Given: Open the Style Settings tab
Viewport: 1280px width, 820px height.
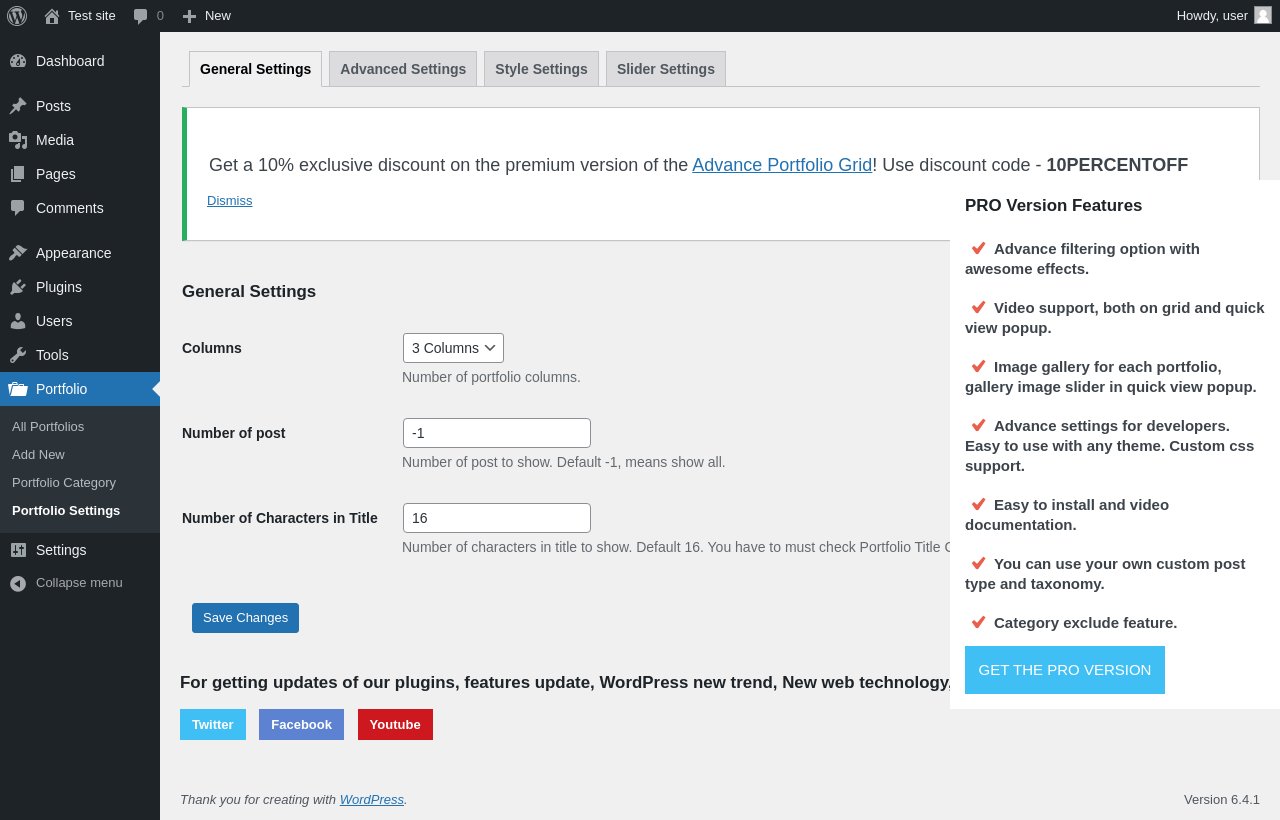Looking at the screenshot, I should pyautogui.click(x=541, y=69).
